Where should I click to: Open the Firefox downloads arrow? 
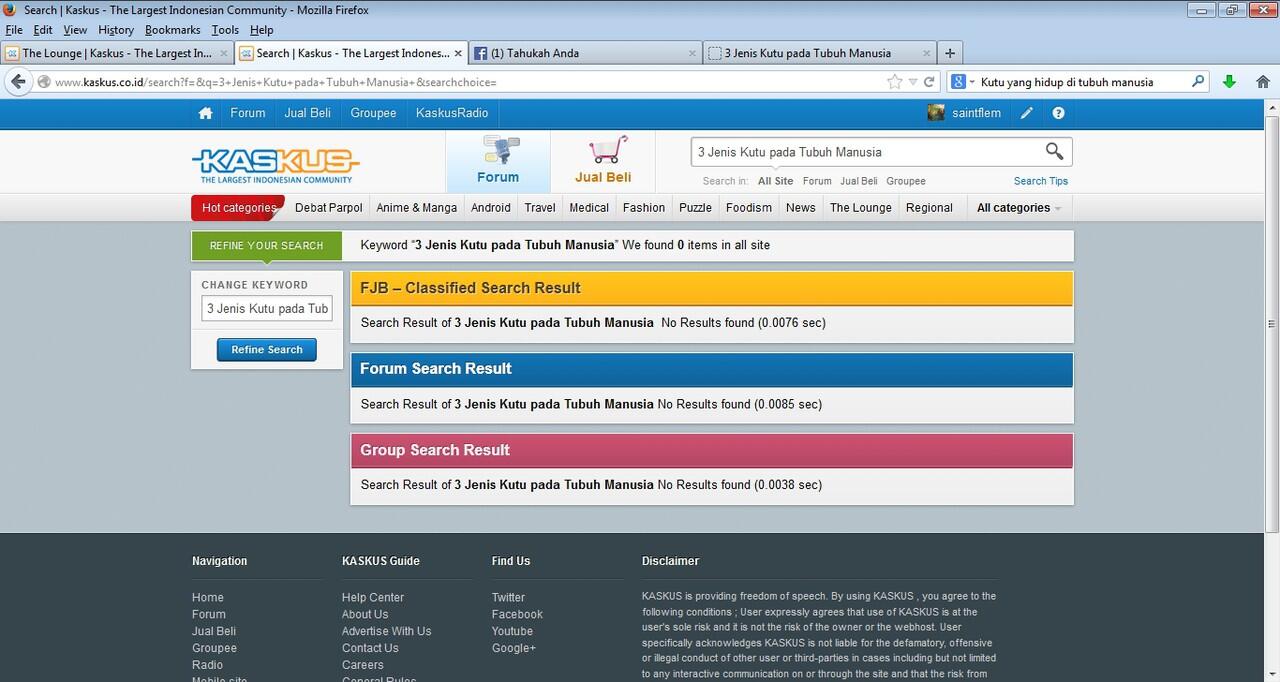1229,82
